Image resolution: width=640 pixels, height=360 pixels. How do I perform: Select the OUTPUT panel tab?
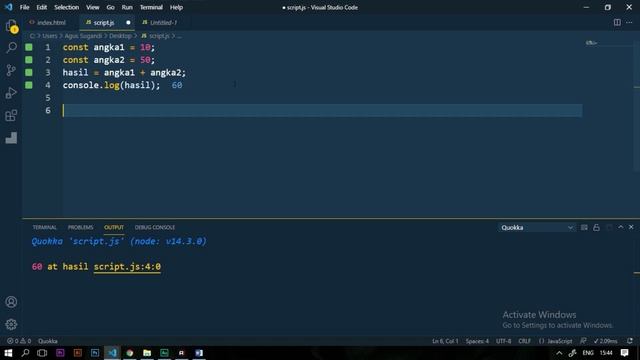click(114, 227)
